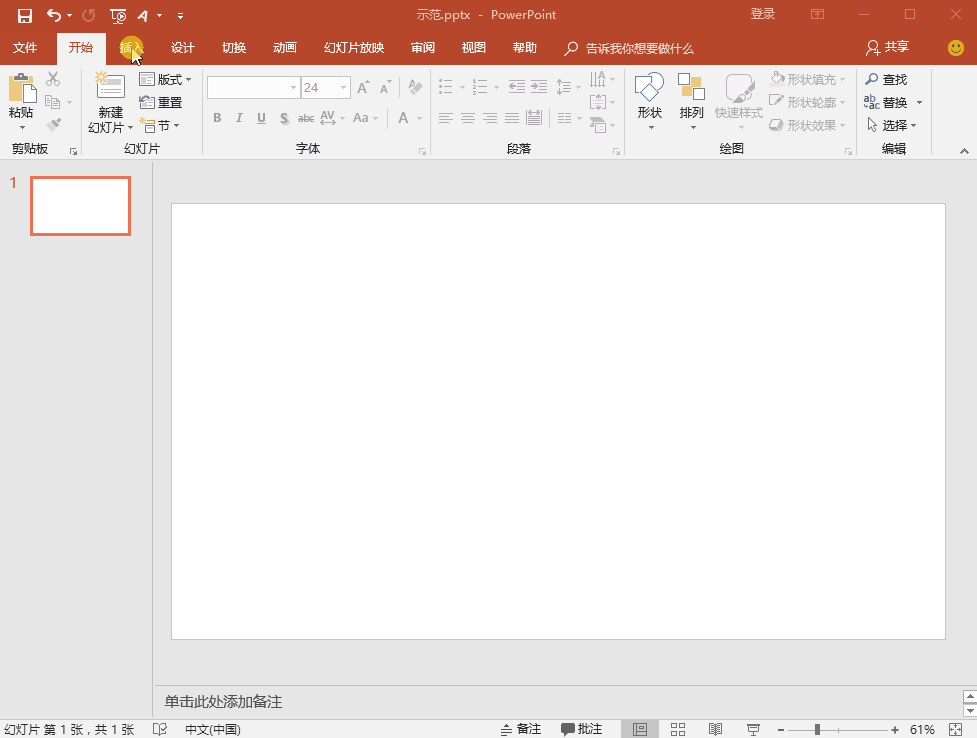This screenshot has width=977, height=738.
Task: Open the font size dropdown
Action: coord(343,88)
